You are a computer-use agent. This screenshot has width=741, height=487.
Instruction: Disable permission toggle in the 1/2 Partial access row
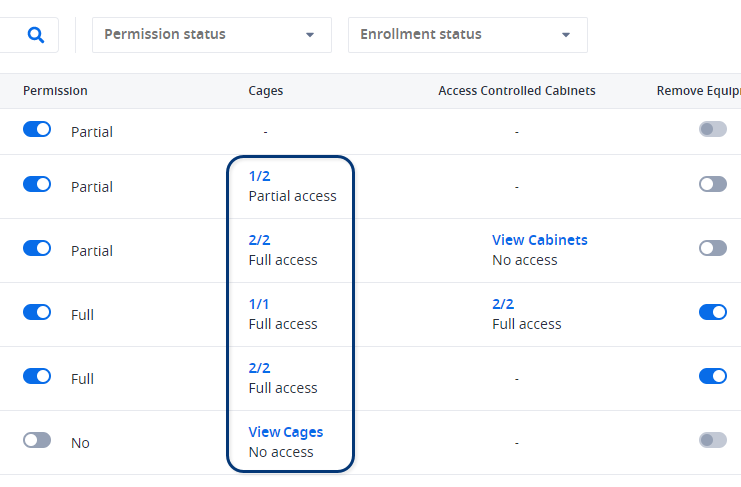coord(37,184)
